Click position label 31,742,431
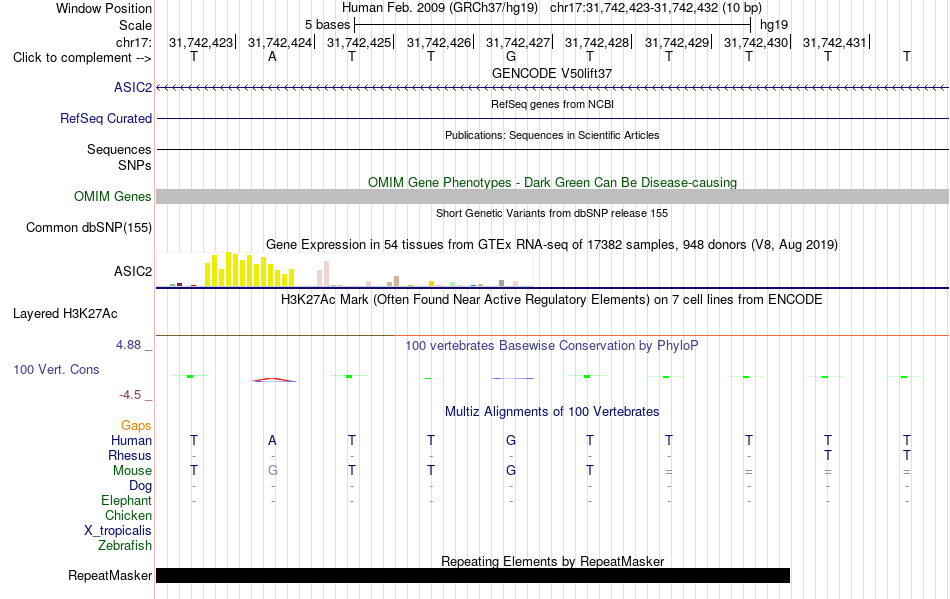The width and height of the screenshot is (950, 599). [x=835, y=42]
